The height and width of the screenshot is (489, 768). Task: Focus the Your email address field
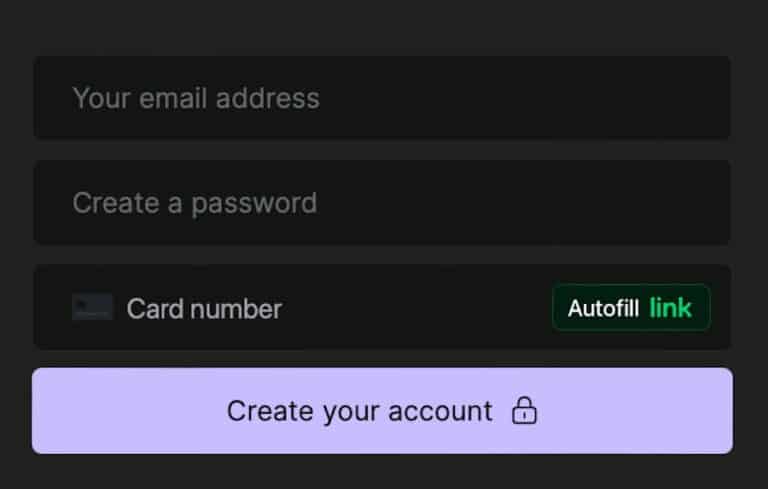[382, 98]
